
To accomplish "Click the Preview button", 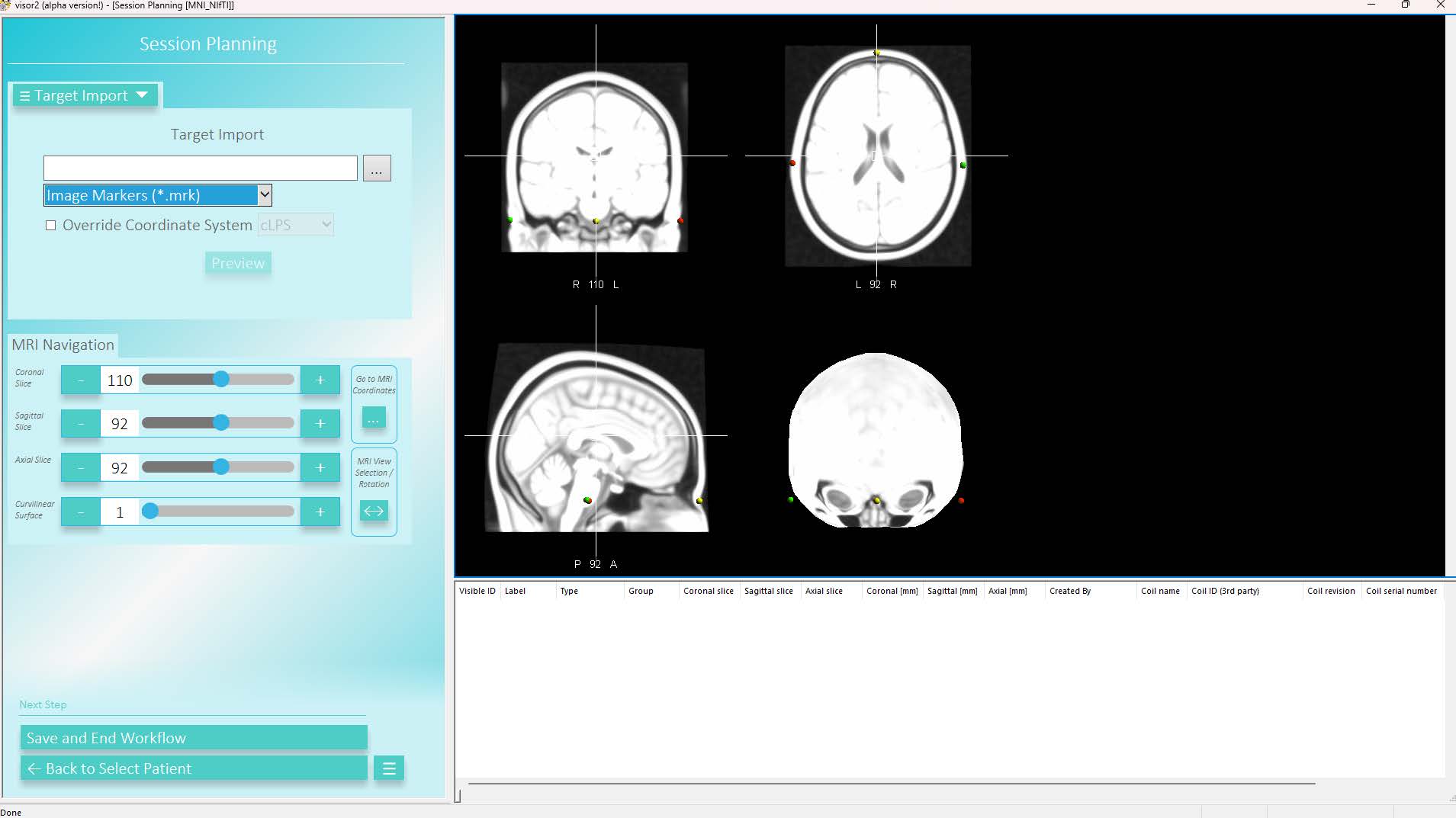I will click(x=238, y=263).
